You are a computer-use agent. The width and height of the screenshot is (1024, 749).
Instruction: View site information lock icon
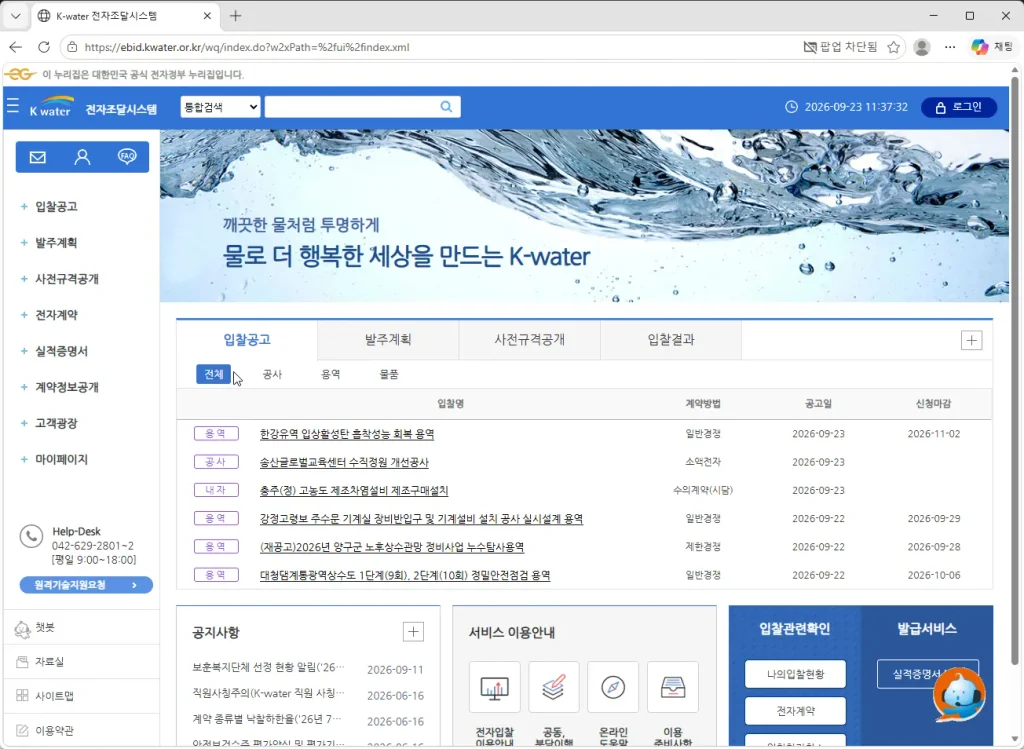click(x=72, y=47)
